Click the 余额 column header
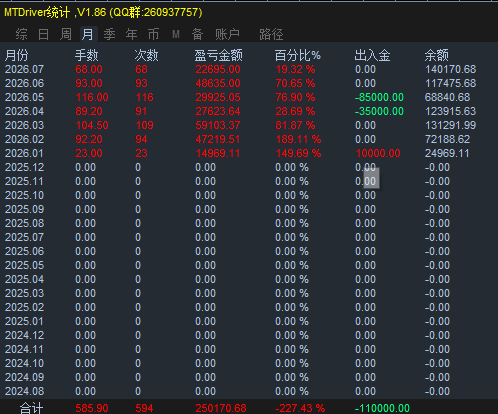 tap(437, 55)
